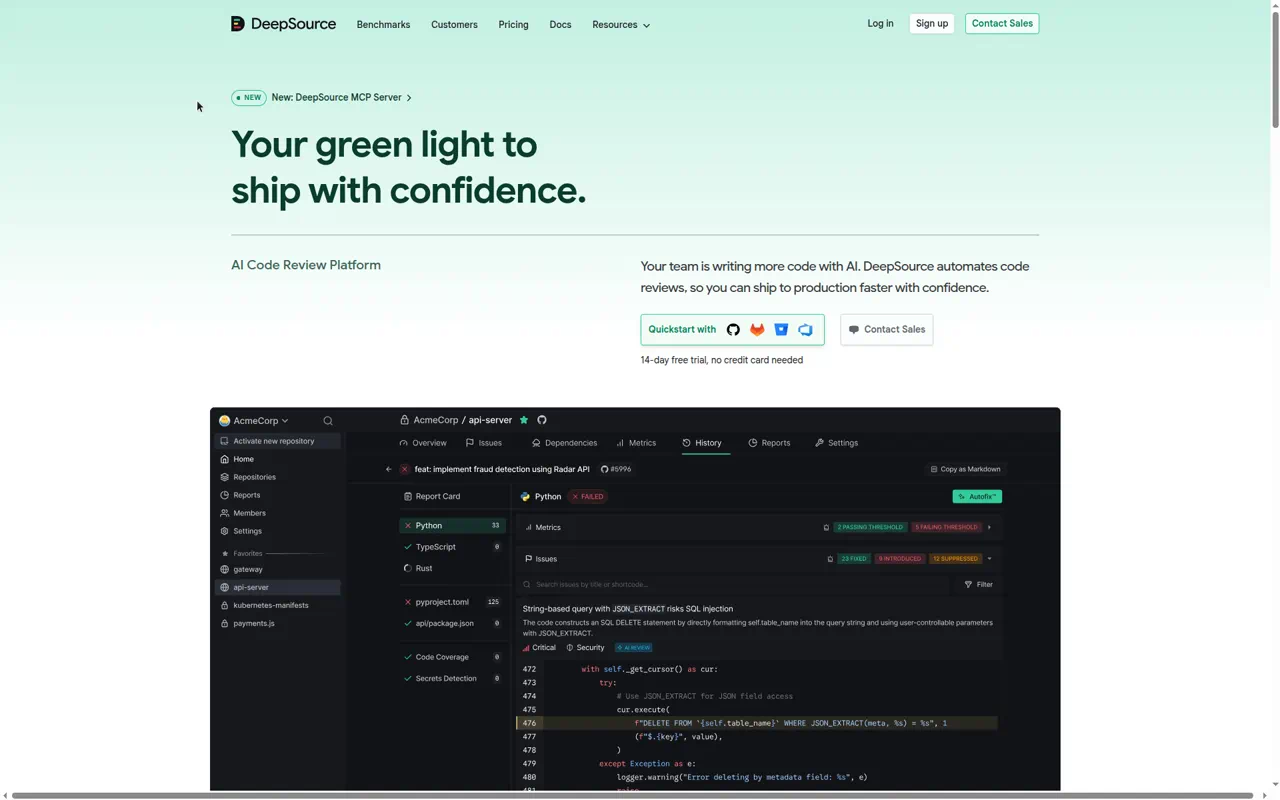
Task: Click the page horizontal scrollbar
Action: [632, 796]
